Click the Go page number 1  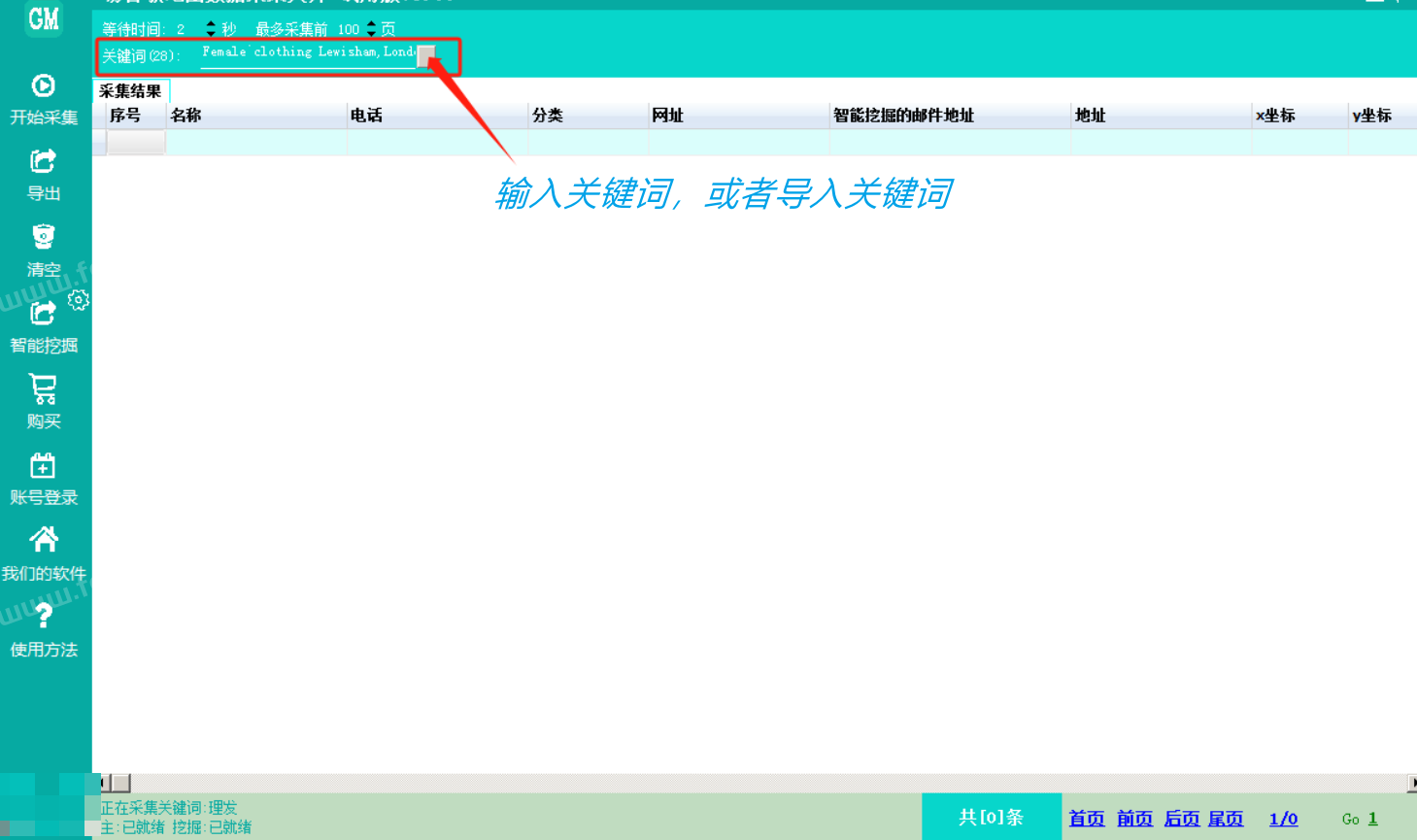(1372, 819)
